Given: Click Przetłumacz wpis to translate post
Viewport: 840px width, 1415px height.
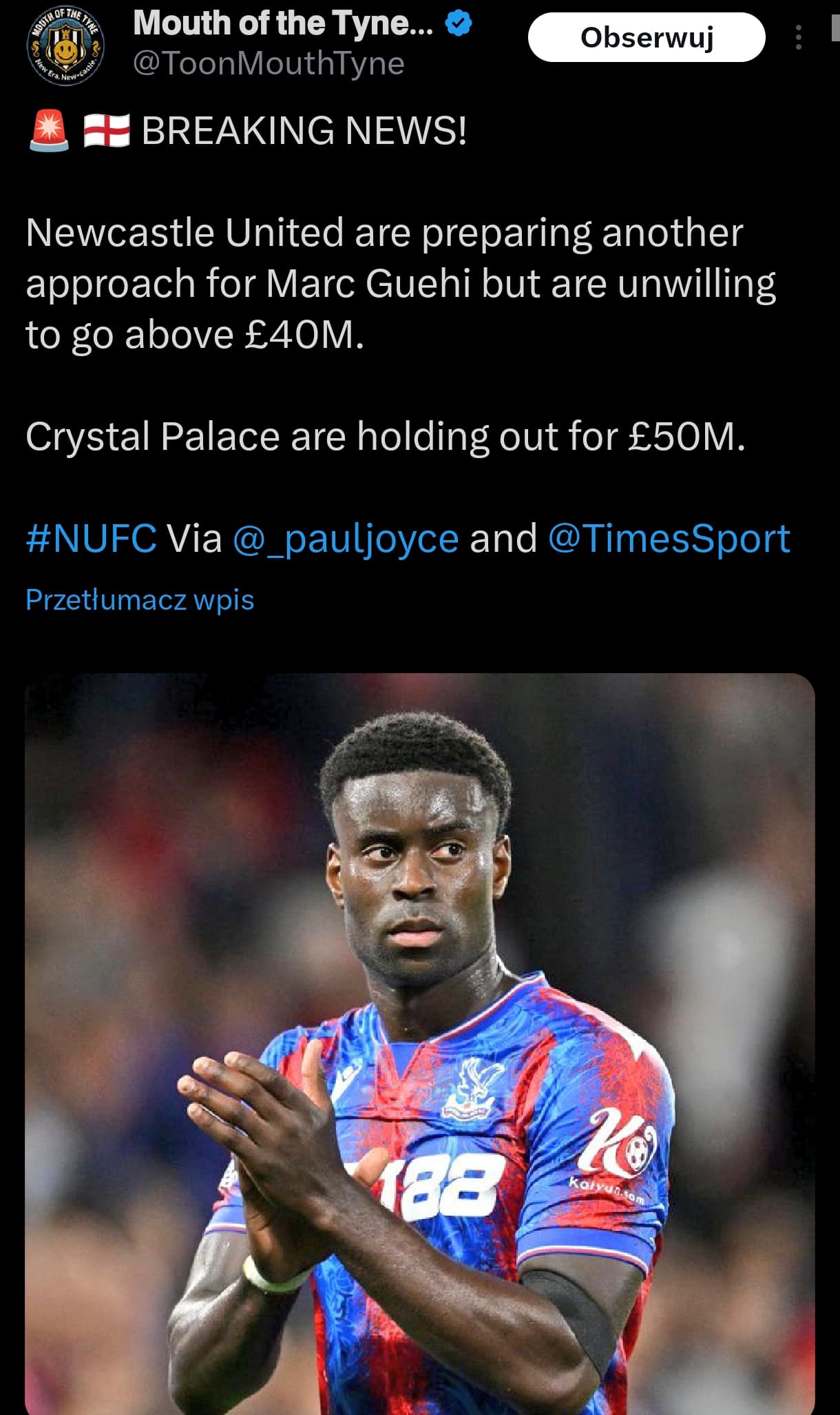Looking at the screenshot, I should click(x=140, y=599).
